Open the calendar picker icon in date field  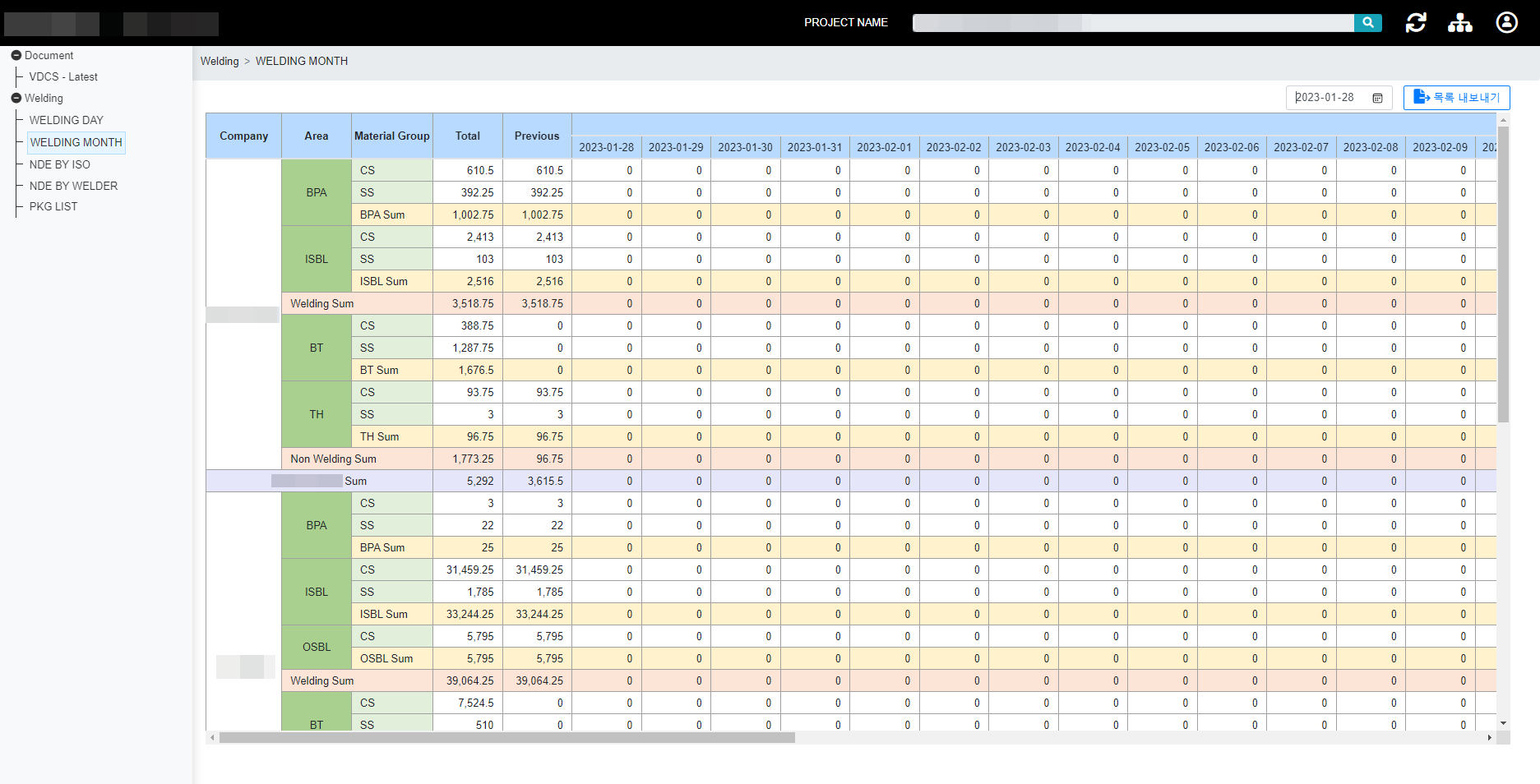tap(1377, 98)
